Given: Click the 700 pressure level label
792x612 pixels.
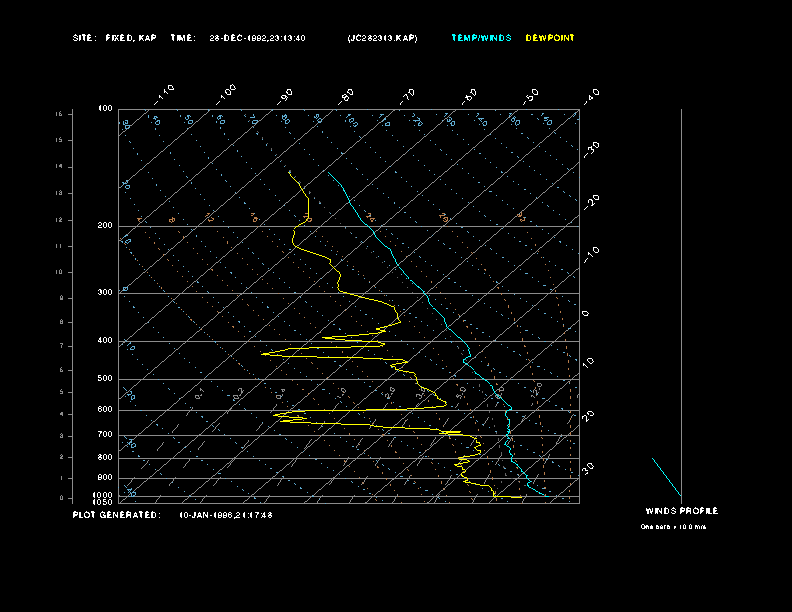Looking at the screenshot, I should click(x=105, y=434).
